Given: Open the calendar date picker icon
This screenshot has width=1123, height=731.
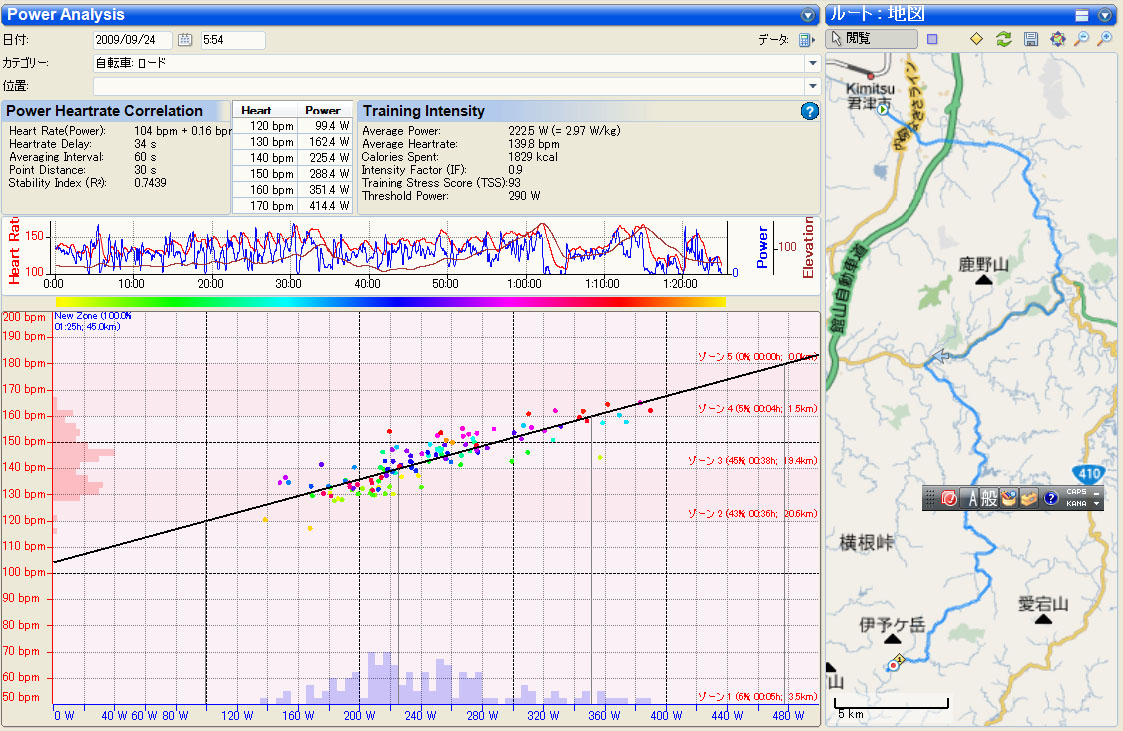Looking at the screenshot, I should tap(185, 40).
